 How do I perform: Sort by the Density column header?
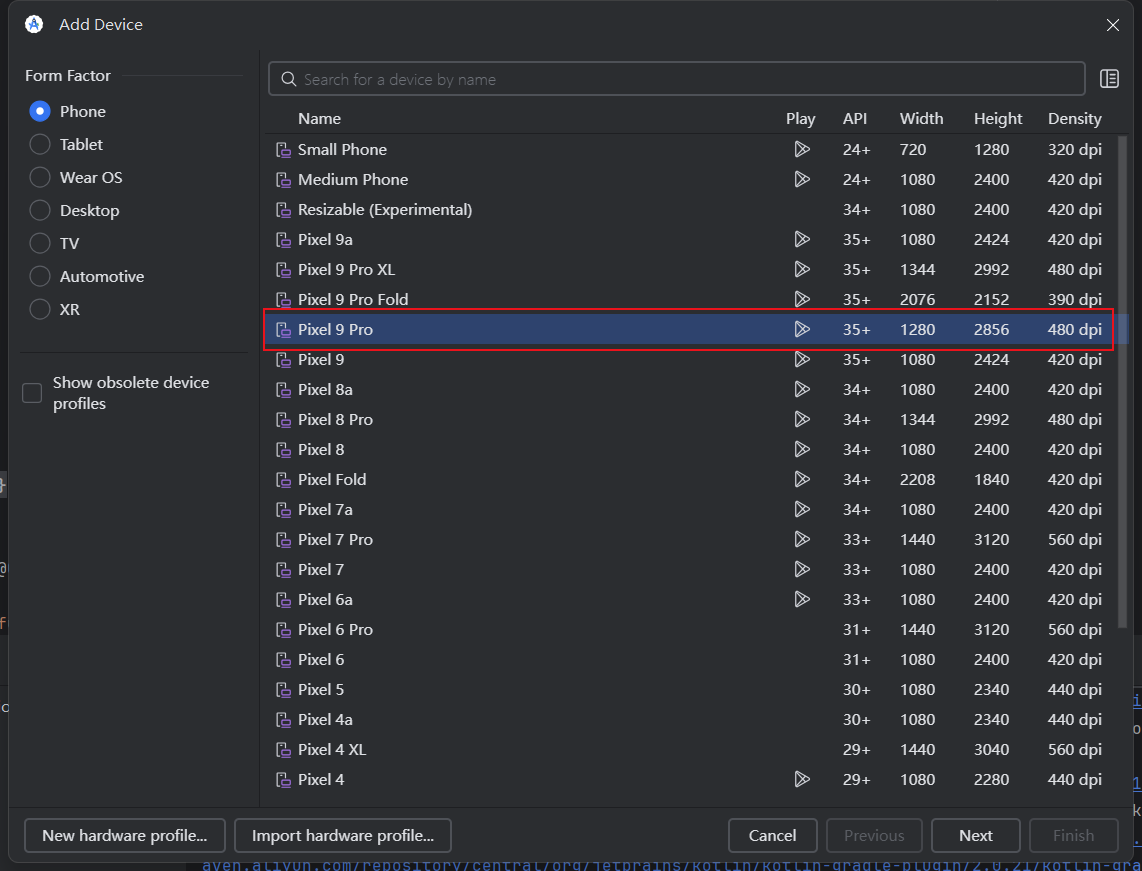[x=1074, y=118]
